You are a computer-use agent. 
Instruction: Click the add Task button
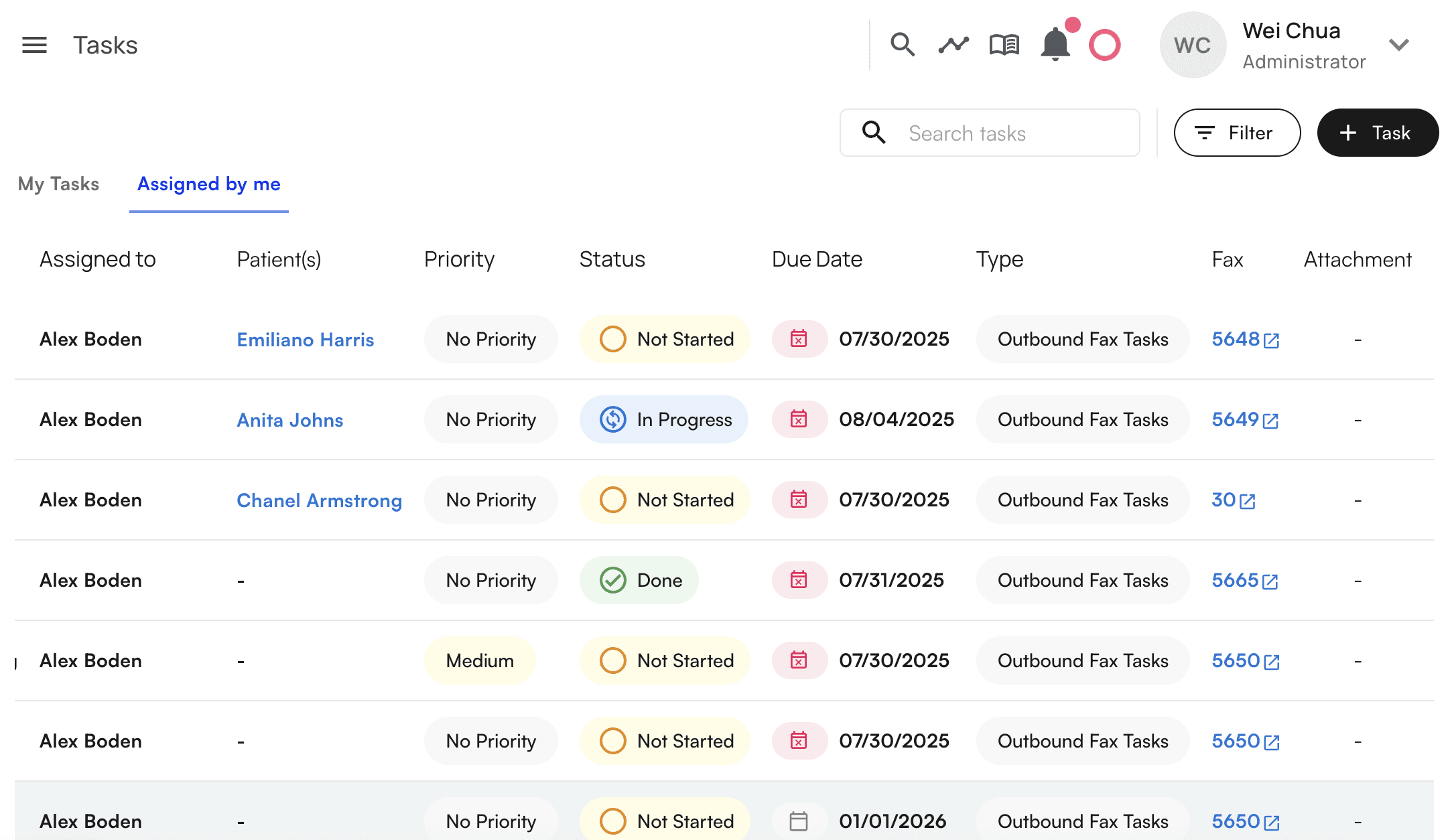click(1377, 133)
